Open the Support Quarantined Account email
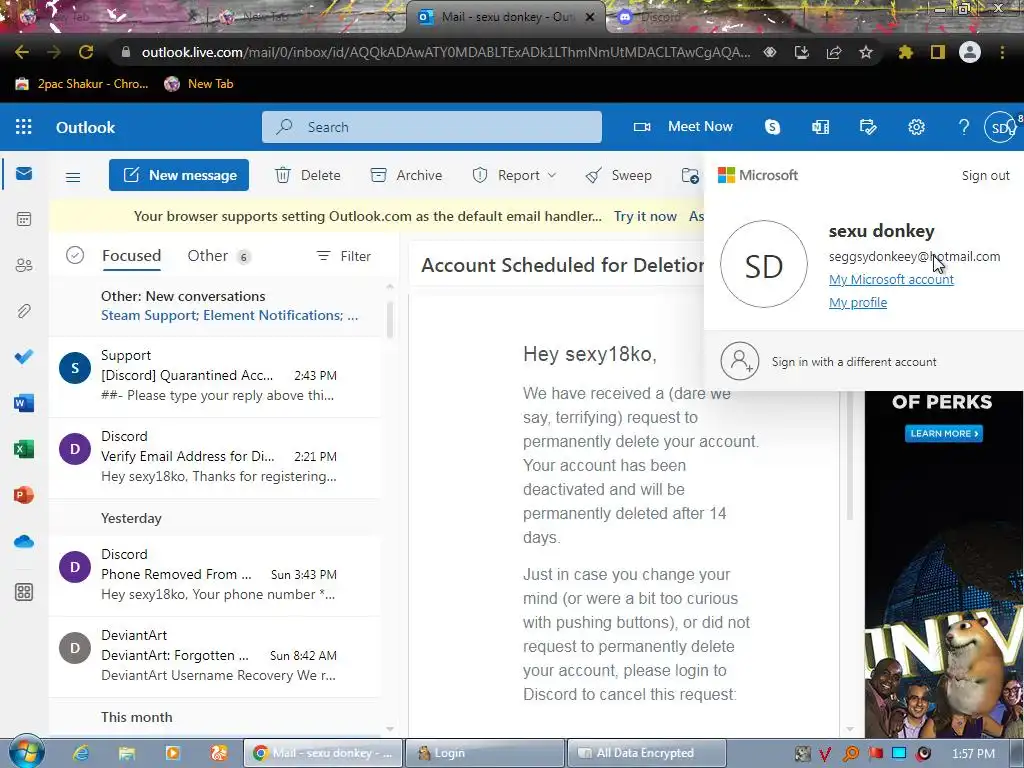The image size is (1024, 768). 216,376
